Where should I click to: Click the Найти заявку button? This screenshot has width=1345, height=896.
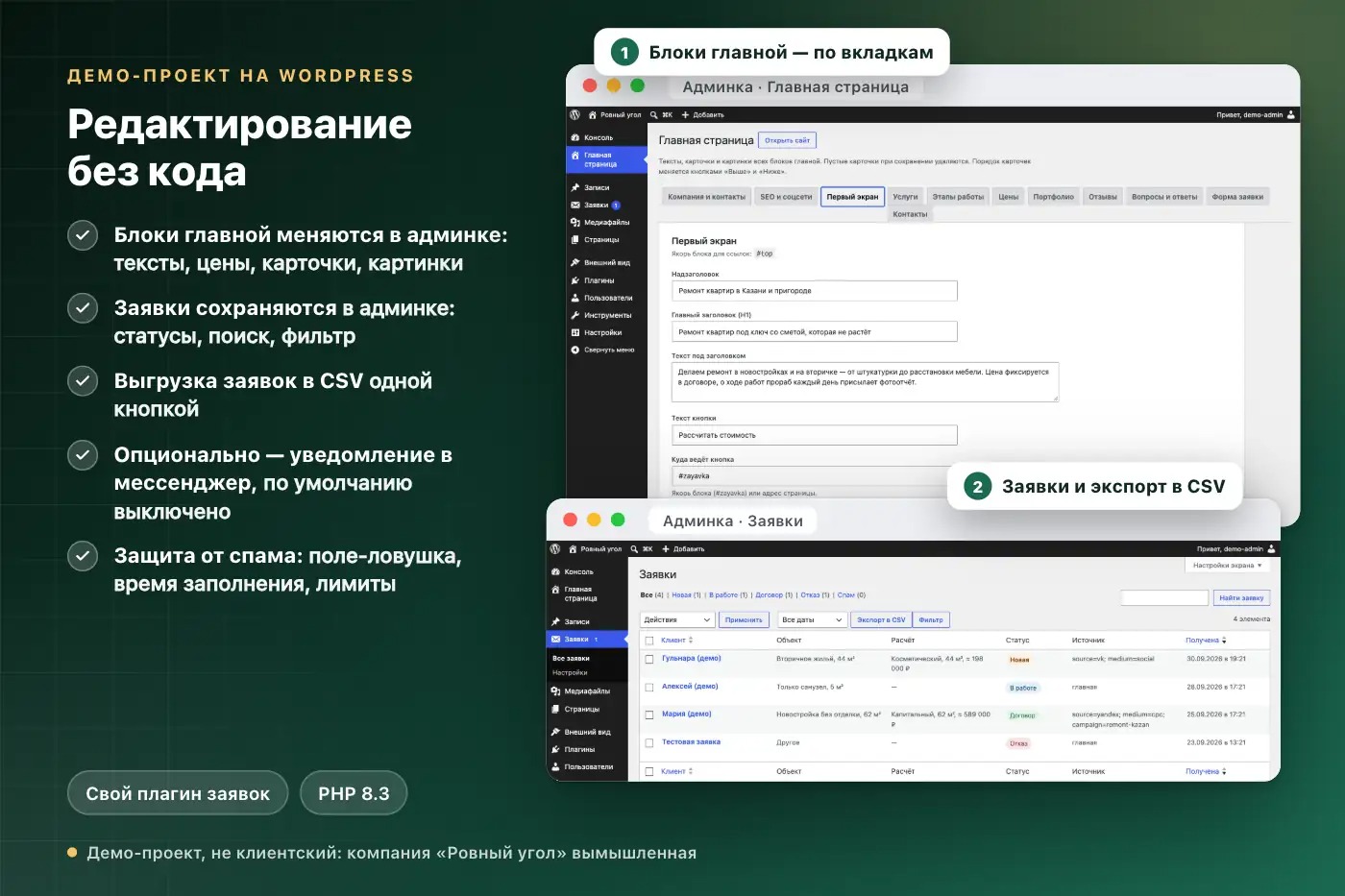[1241, 597]
